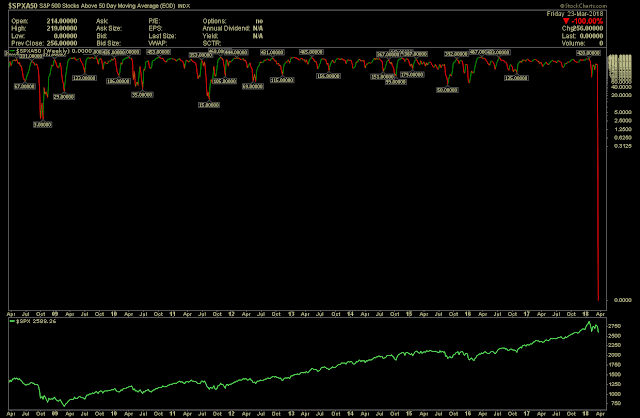Click the Annual Dividend label
This screenshot has height=418, width=640.
226,28
